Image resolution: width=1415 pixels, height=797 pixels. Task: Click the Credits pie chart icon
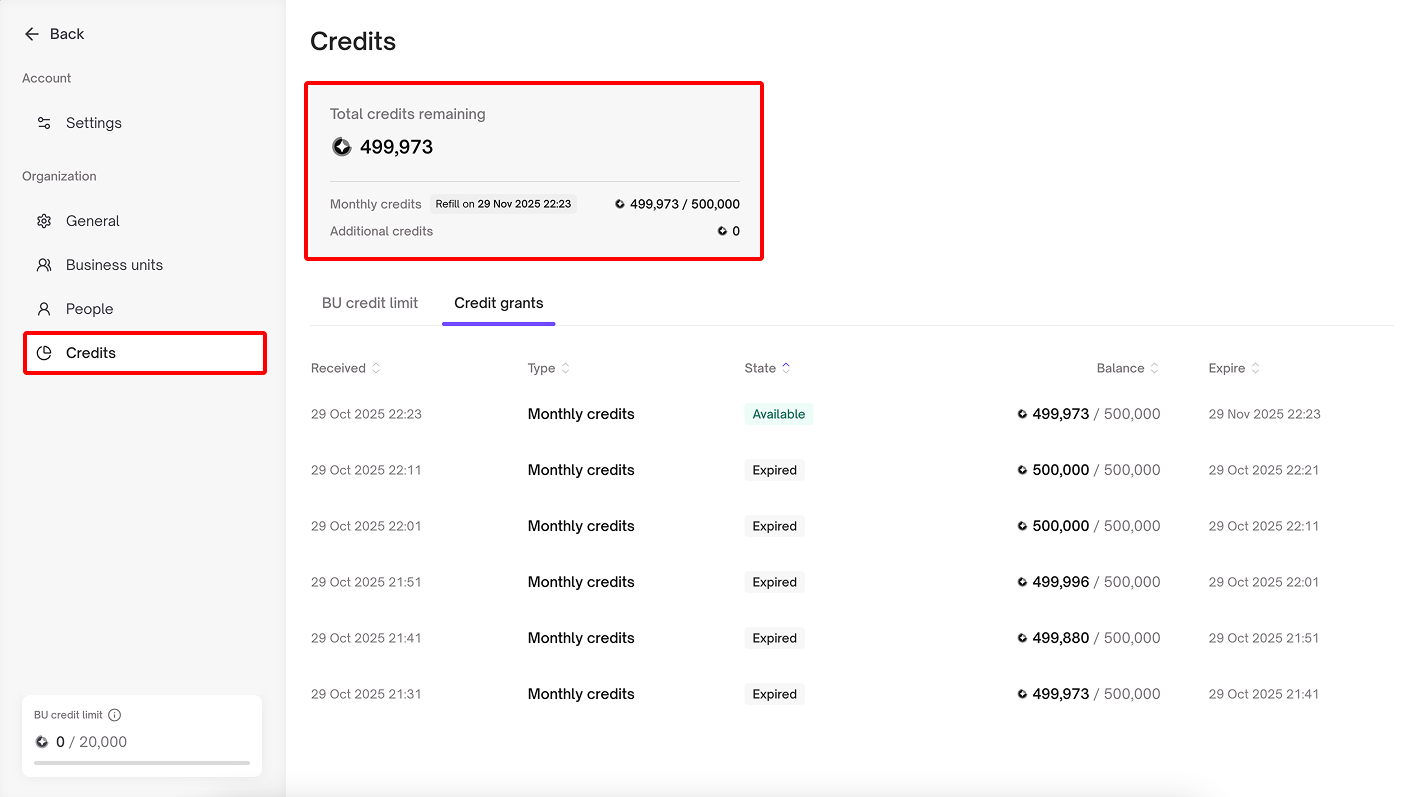pos(44,353)
